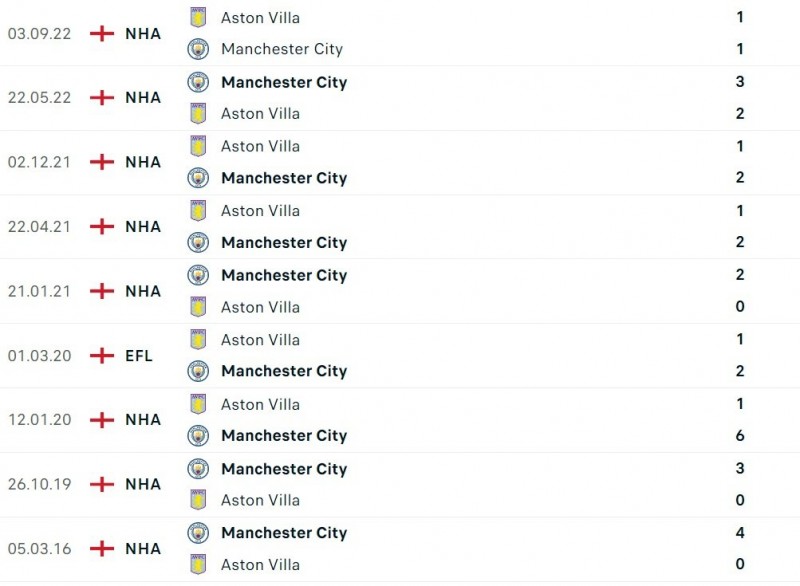
Task: Click England flag beside 22.05.22 match
Action: [102, 98]
